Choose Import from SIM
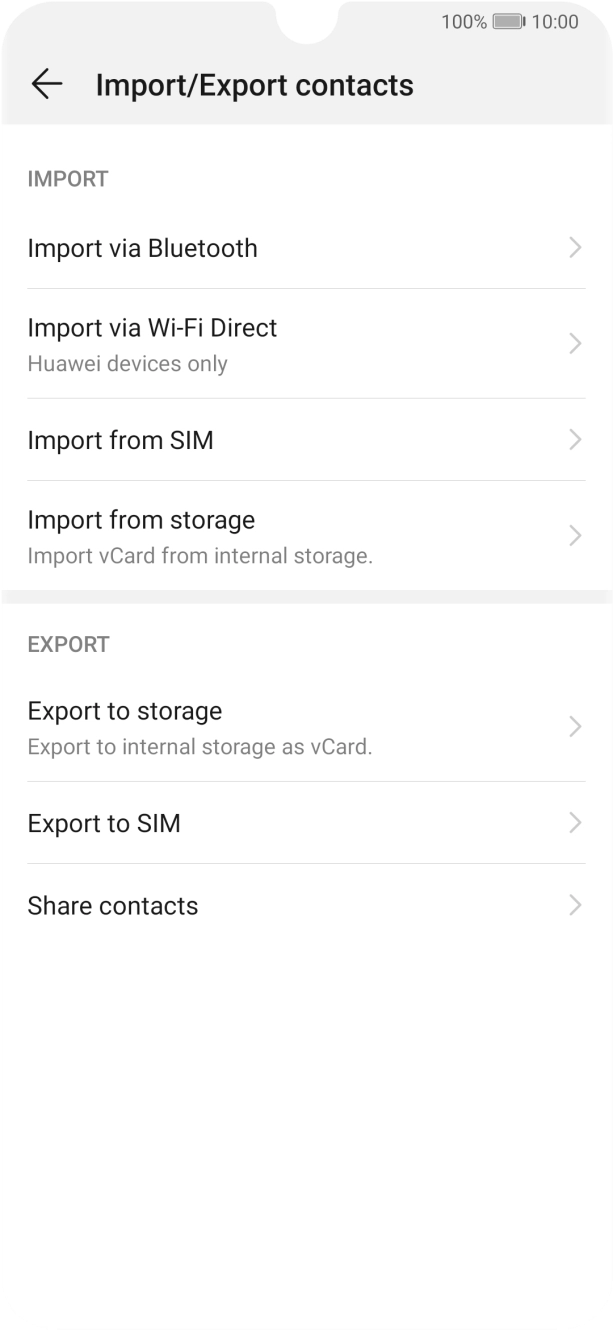The height and width of the screenshot is (1330, 613). [x=120, y=440]
